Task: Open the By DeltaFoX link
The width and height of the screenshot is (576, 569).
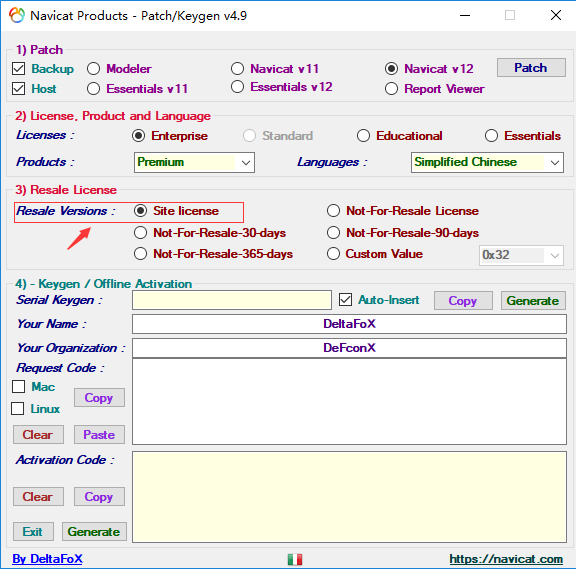Action: coord(47,559)
